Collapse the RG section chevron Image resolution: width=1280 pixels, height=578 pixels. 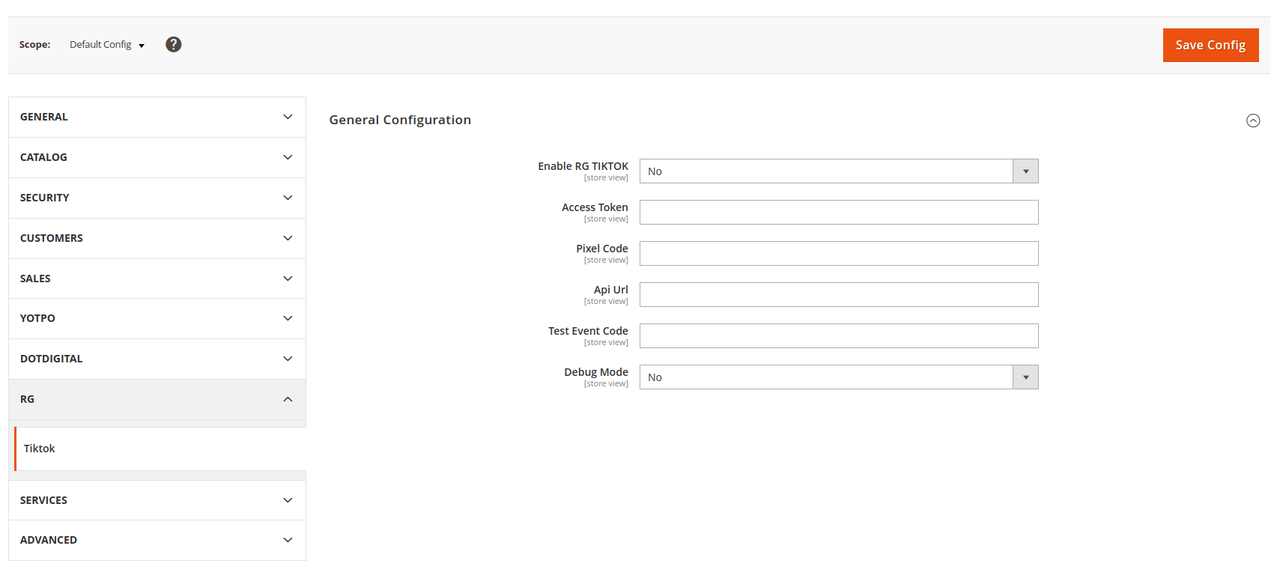[288, 399]
